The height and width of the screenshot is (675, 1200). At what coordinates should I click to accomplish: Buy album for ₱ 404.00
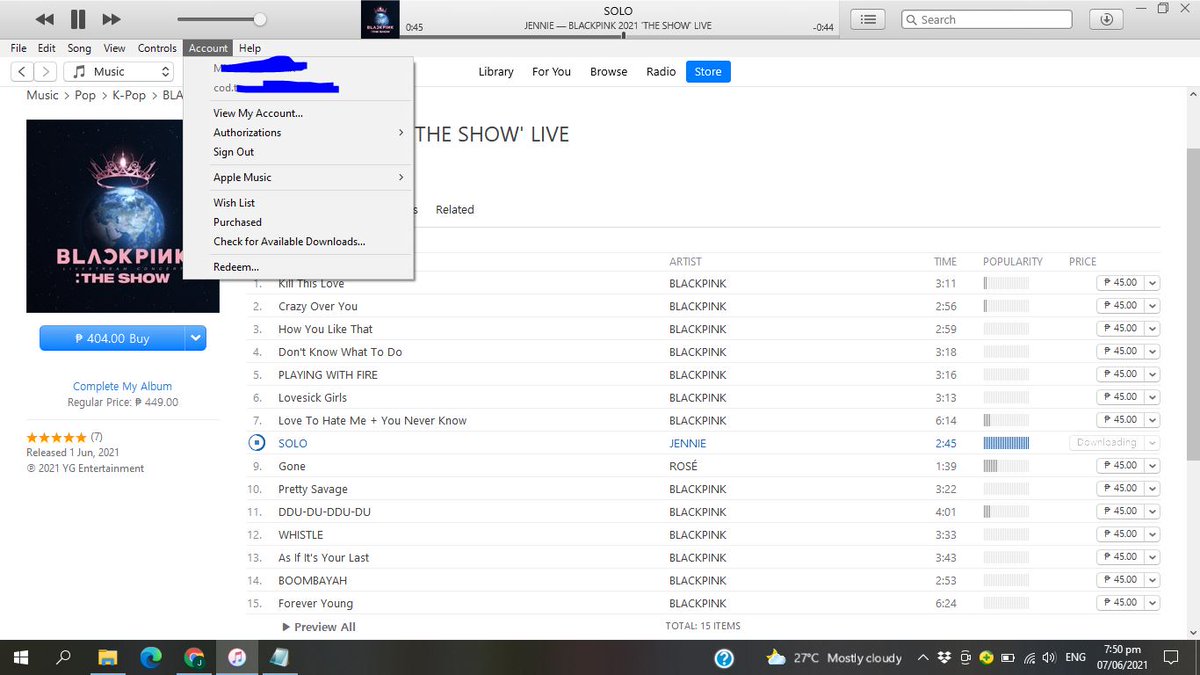[112, 339]
